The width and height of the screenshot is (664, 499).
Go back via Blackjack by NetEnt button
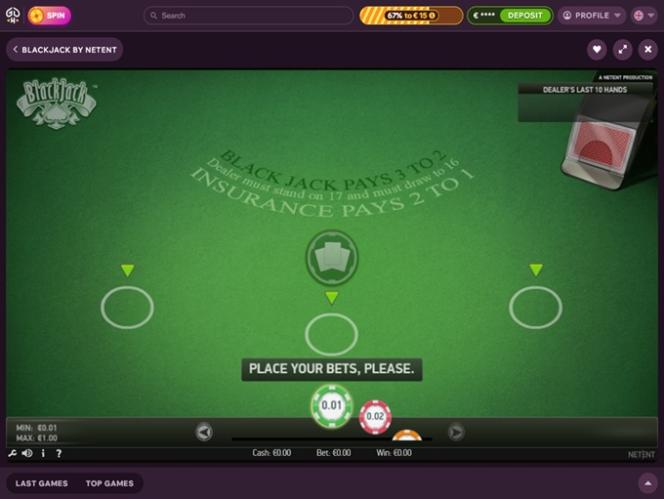click(x=65, y=50)
